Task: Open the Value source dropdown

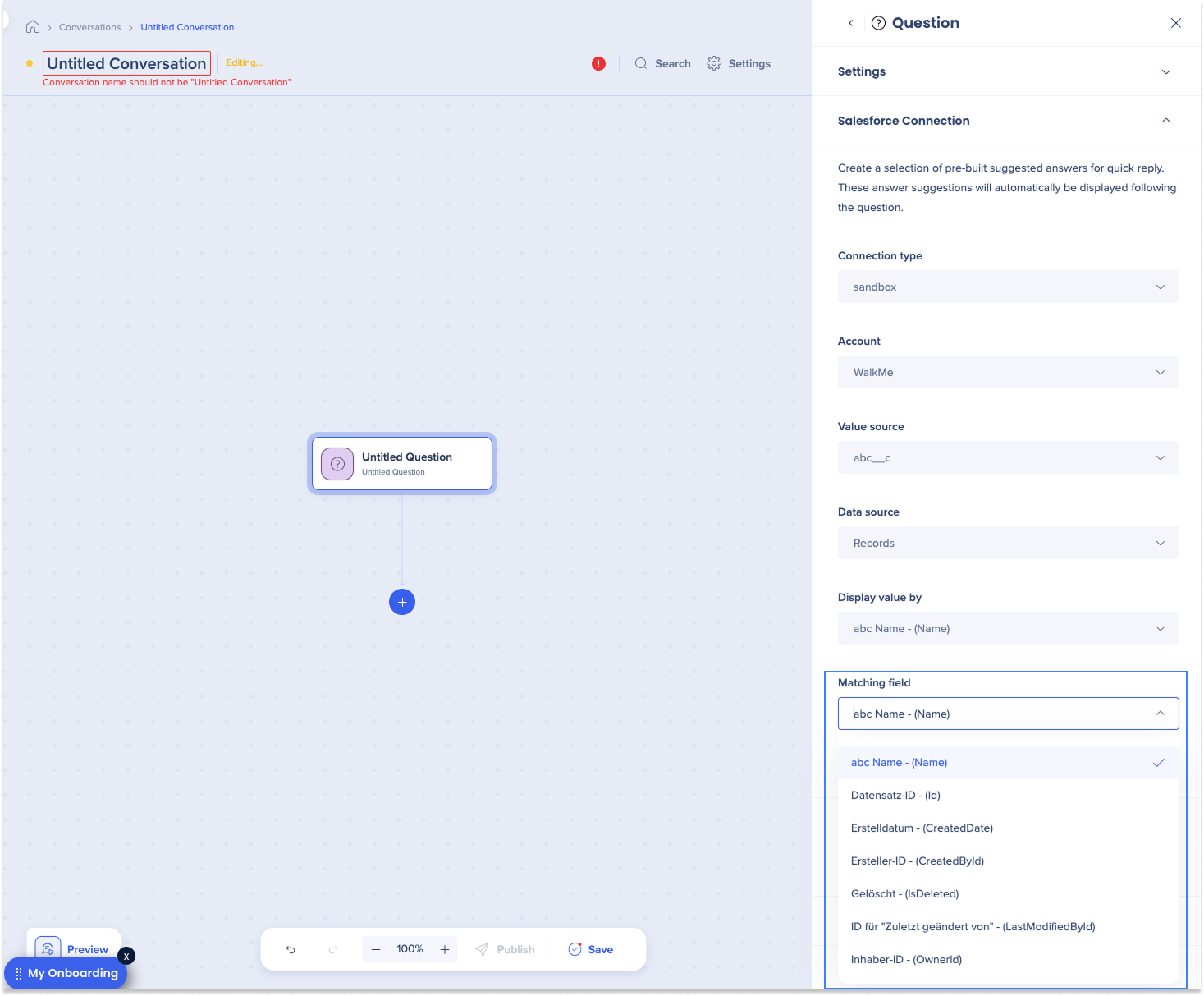Action: 1008,457
